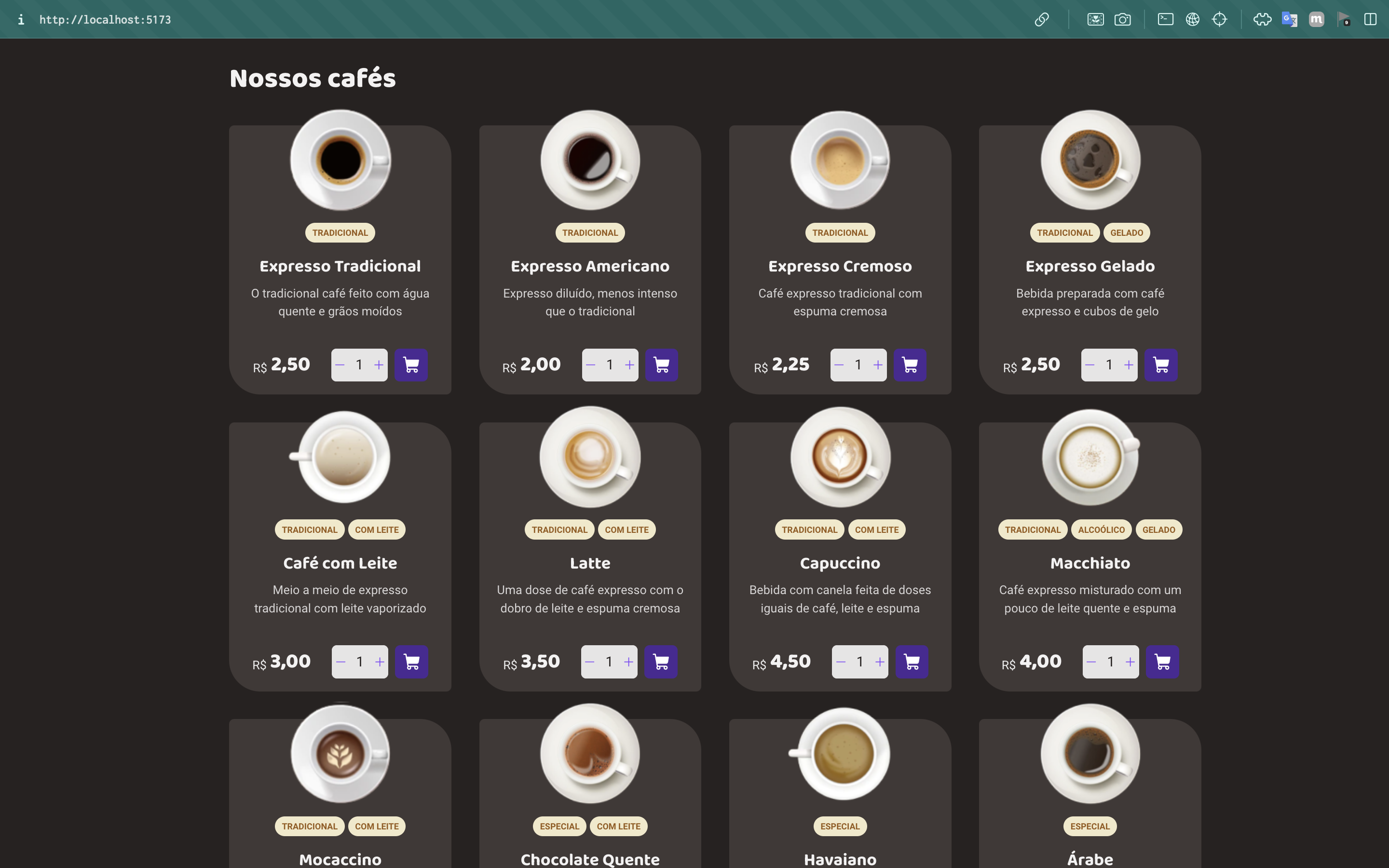Click the copy link icon in toolbar
Viewport: 1389px width, 868px height.
coord(1042,19)
